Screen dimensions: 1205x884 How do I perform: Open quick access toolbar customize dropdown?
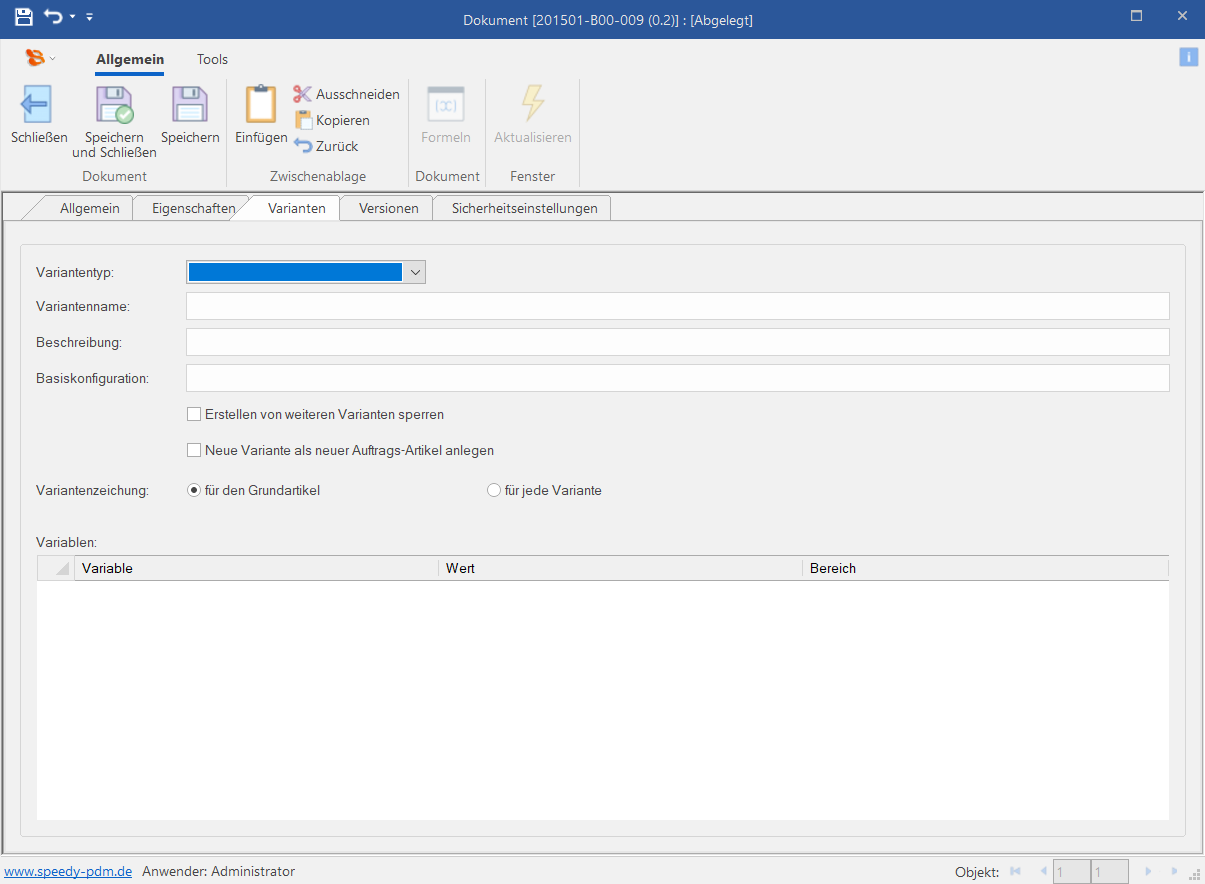[89, 17]
